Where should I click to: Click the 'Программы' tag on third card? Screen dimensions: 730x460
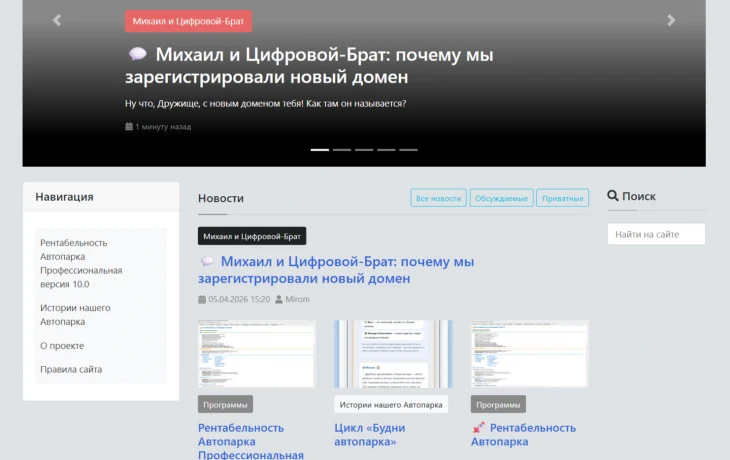(498, 404)
